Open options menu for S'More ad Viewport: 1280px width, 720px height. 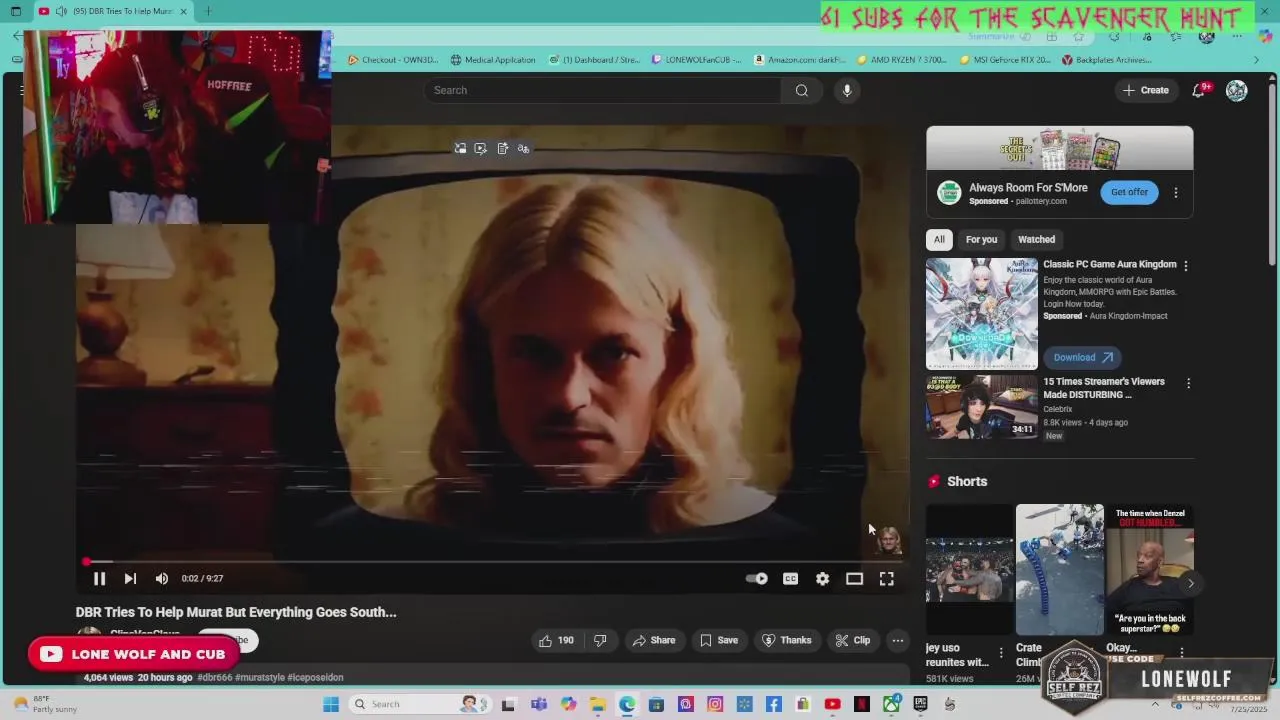[x=1176, y=192]
